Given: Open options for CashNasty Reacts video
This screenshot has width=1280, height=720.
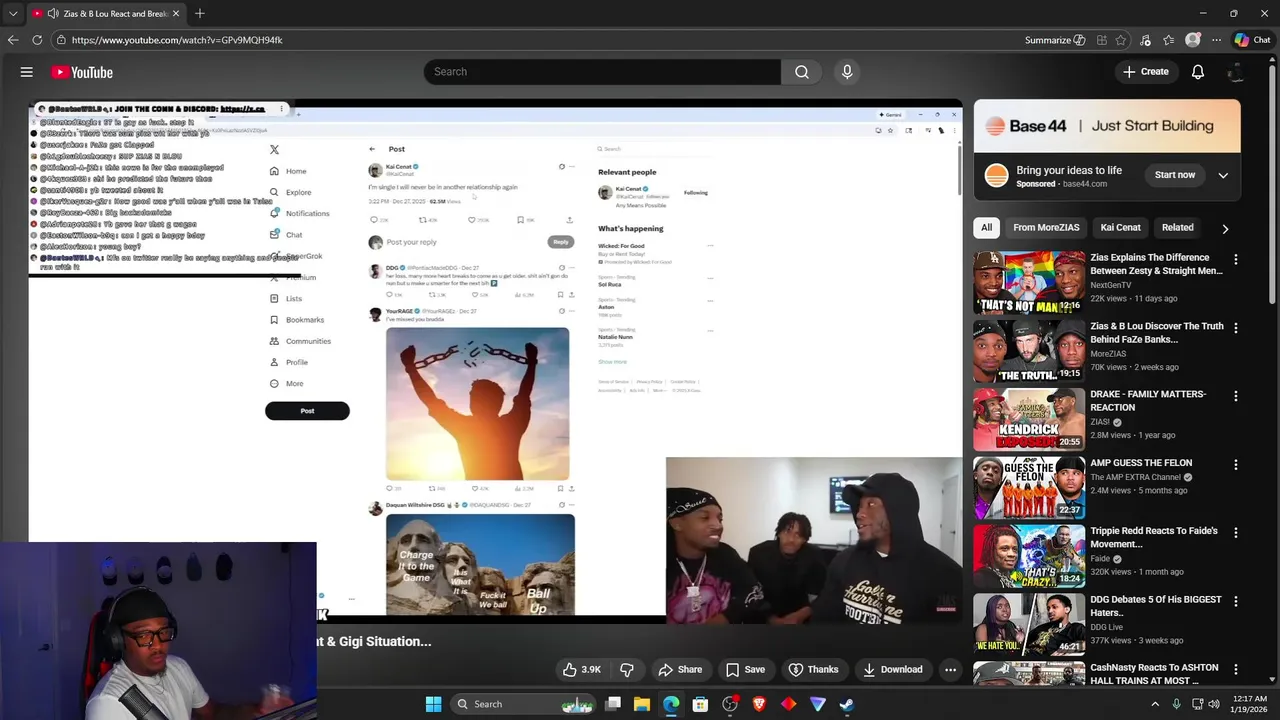Looking at the screenshot, I should (1235, 670).
